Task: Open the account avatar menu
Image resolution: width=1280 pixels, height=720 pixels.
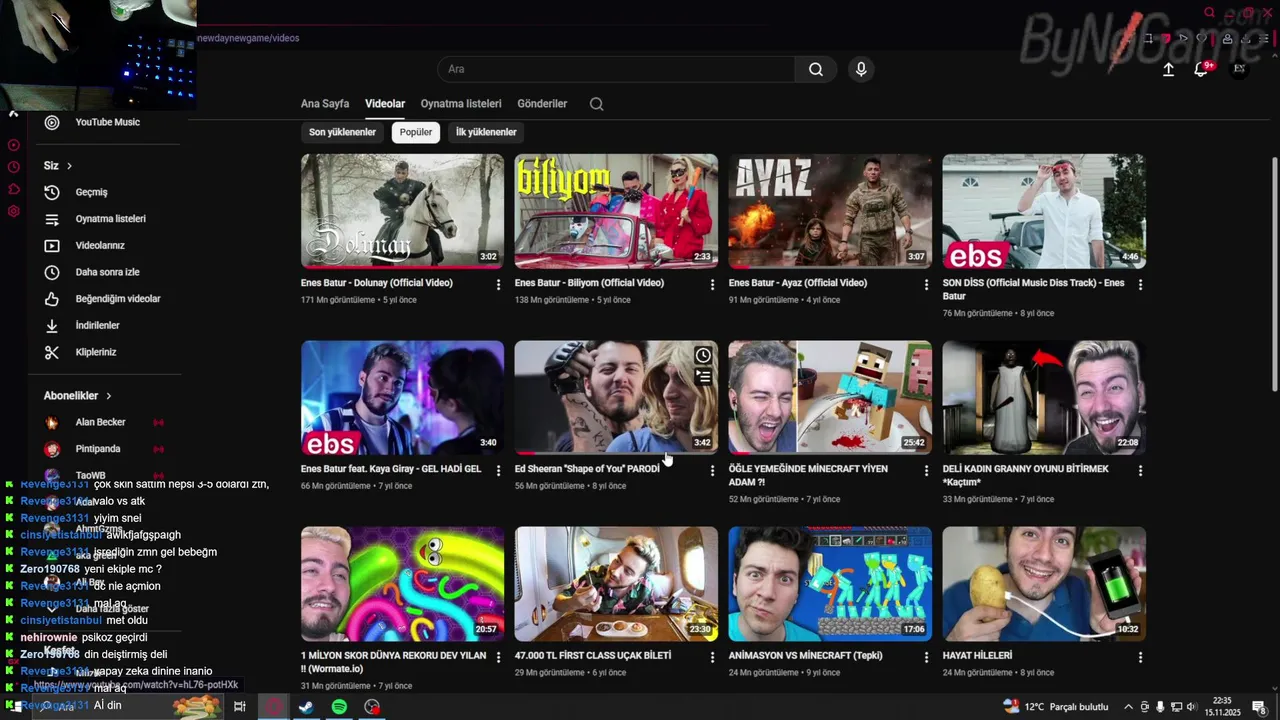Action: (x=1240, y=69)
